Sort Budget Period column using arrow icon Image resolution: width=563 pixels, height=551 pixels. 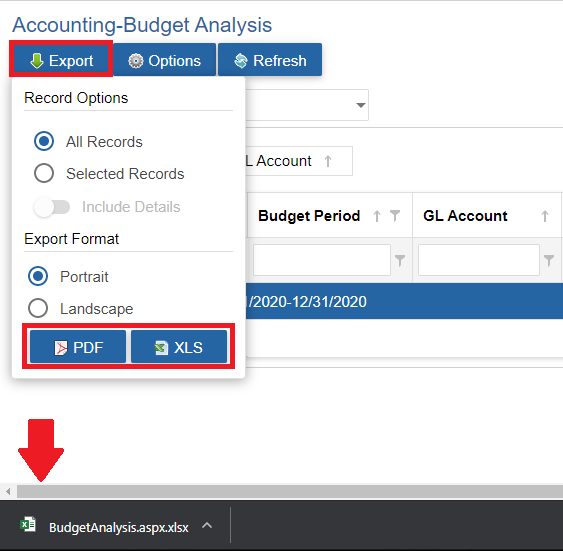tap(377, 216)
